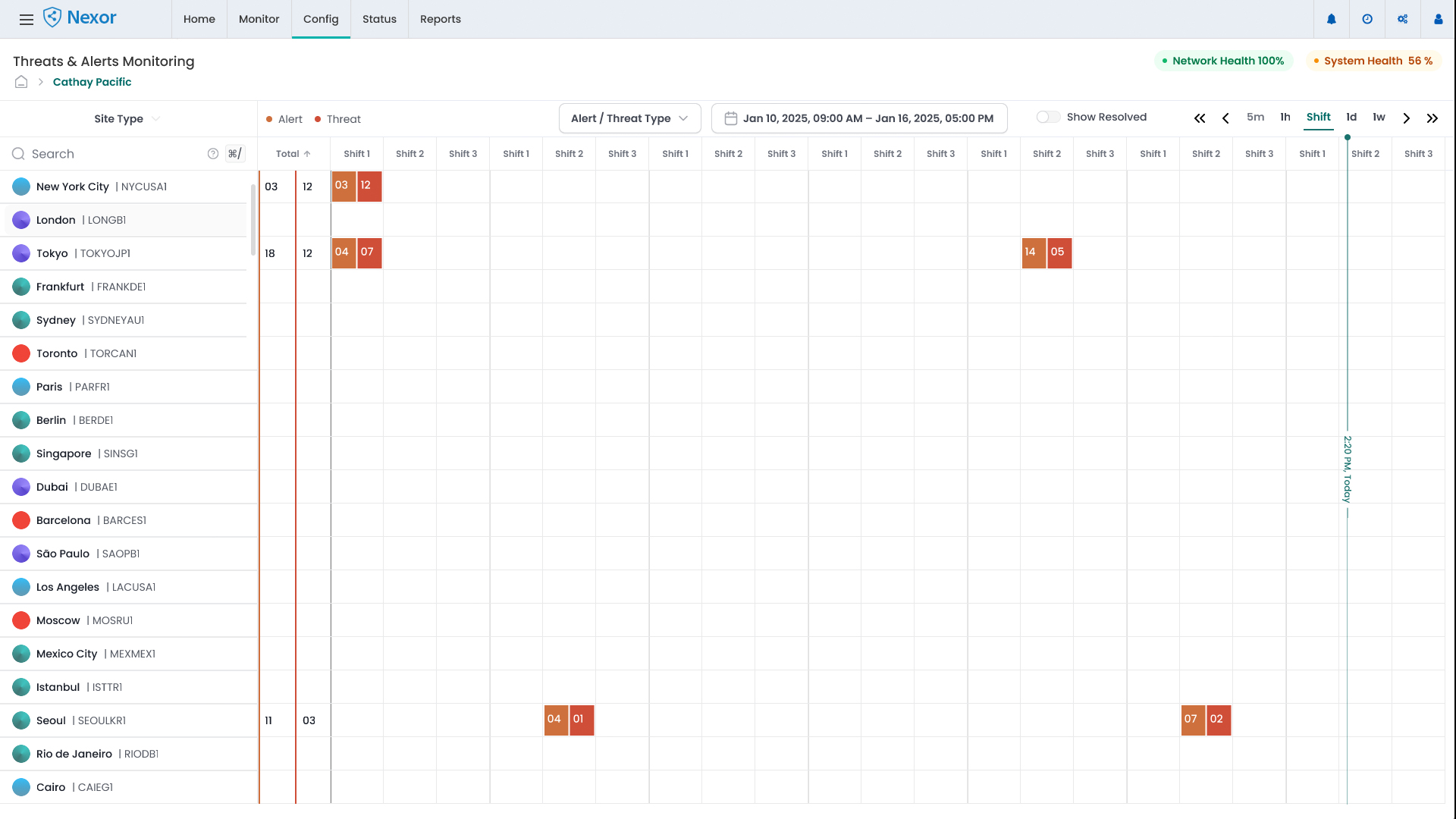Jump to earliest with double-left arrows
Viewport: 1456px width, 819px height.
click(1200, 118)
